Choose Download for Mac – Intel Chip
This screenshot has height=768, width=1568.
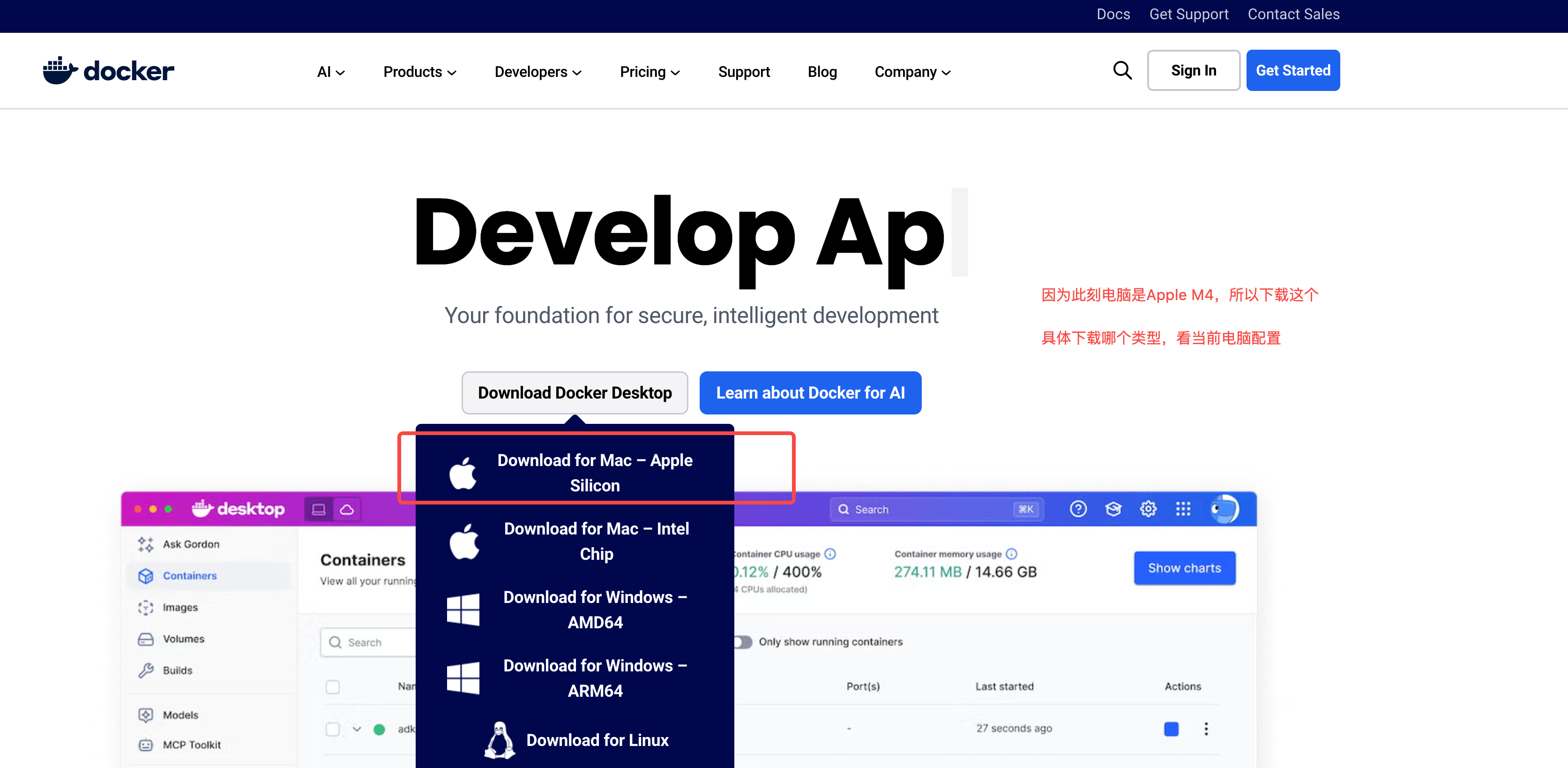[x=575, y=541]
